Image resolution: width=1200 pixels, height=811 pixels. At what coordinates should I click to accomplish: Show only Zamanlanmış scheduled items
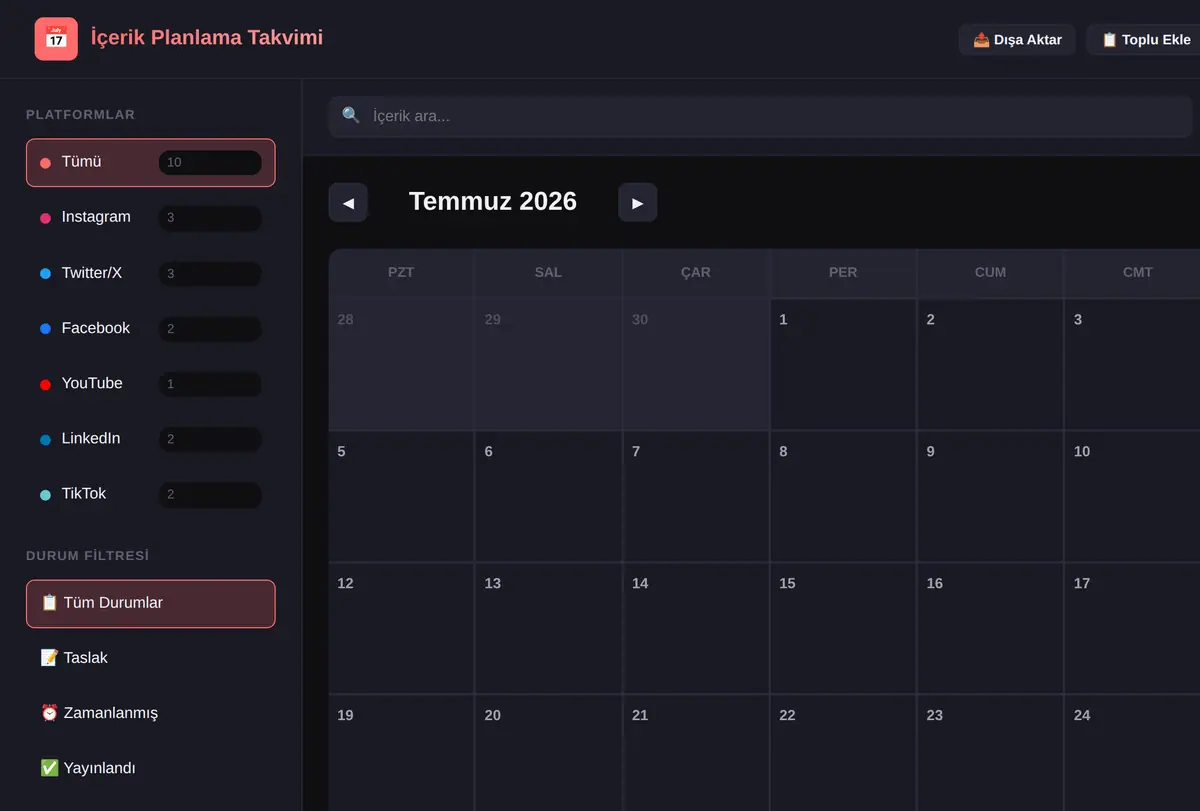150,713
